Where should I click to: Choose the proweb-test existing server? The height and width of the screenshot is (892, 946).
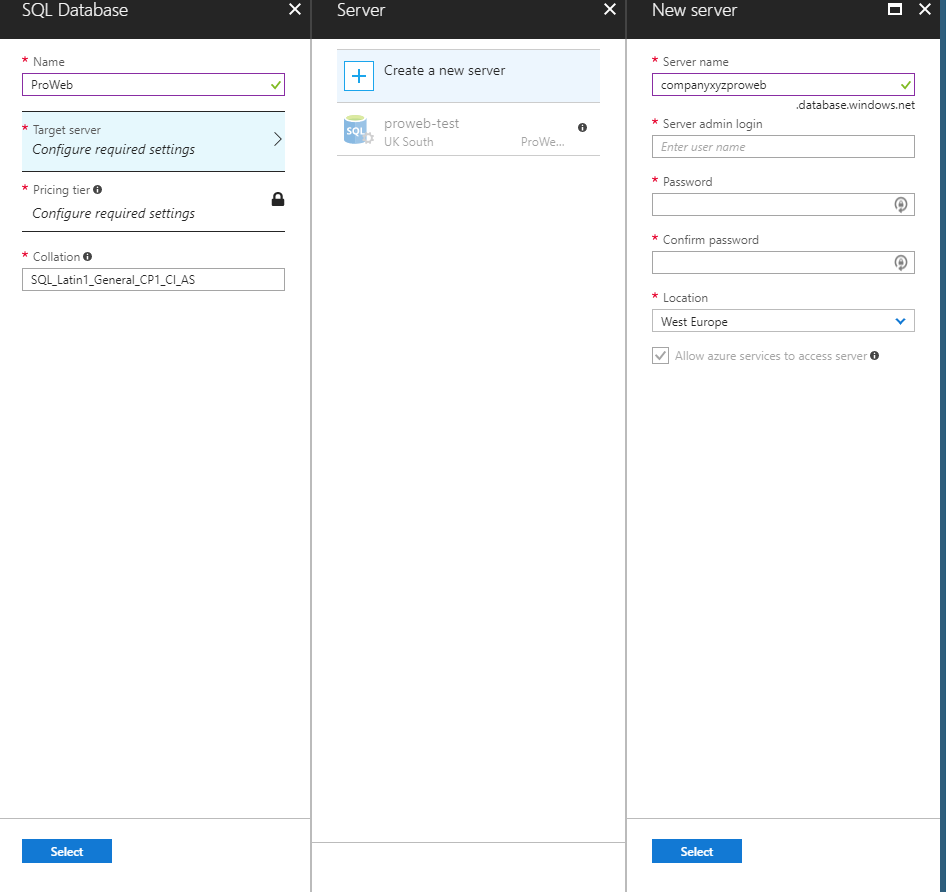coord(468,130)
